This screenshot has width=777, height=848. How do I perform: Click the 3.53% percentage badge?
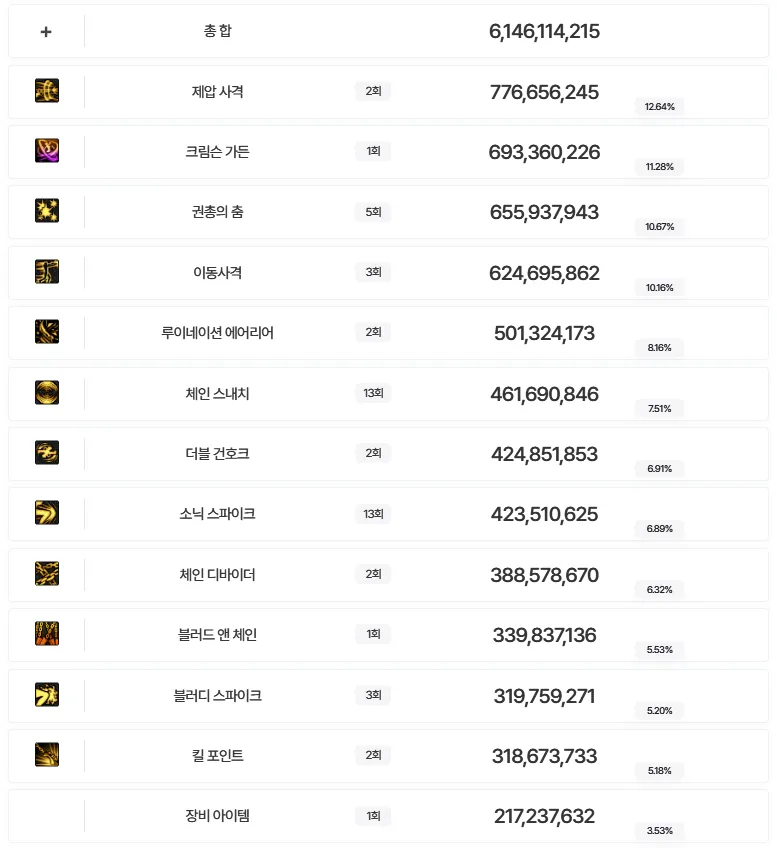coord(659,830)
